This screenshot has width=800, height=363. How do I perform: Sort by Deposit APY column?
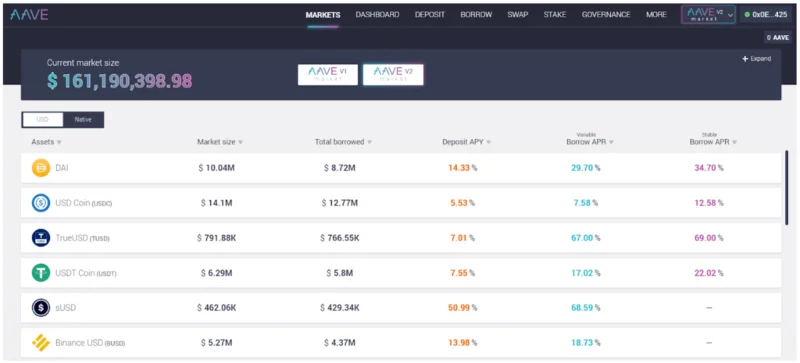[x=466, y=142]
